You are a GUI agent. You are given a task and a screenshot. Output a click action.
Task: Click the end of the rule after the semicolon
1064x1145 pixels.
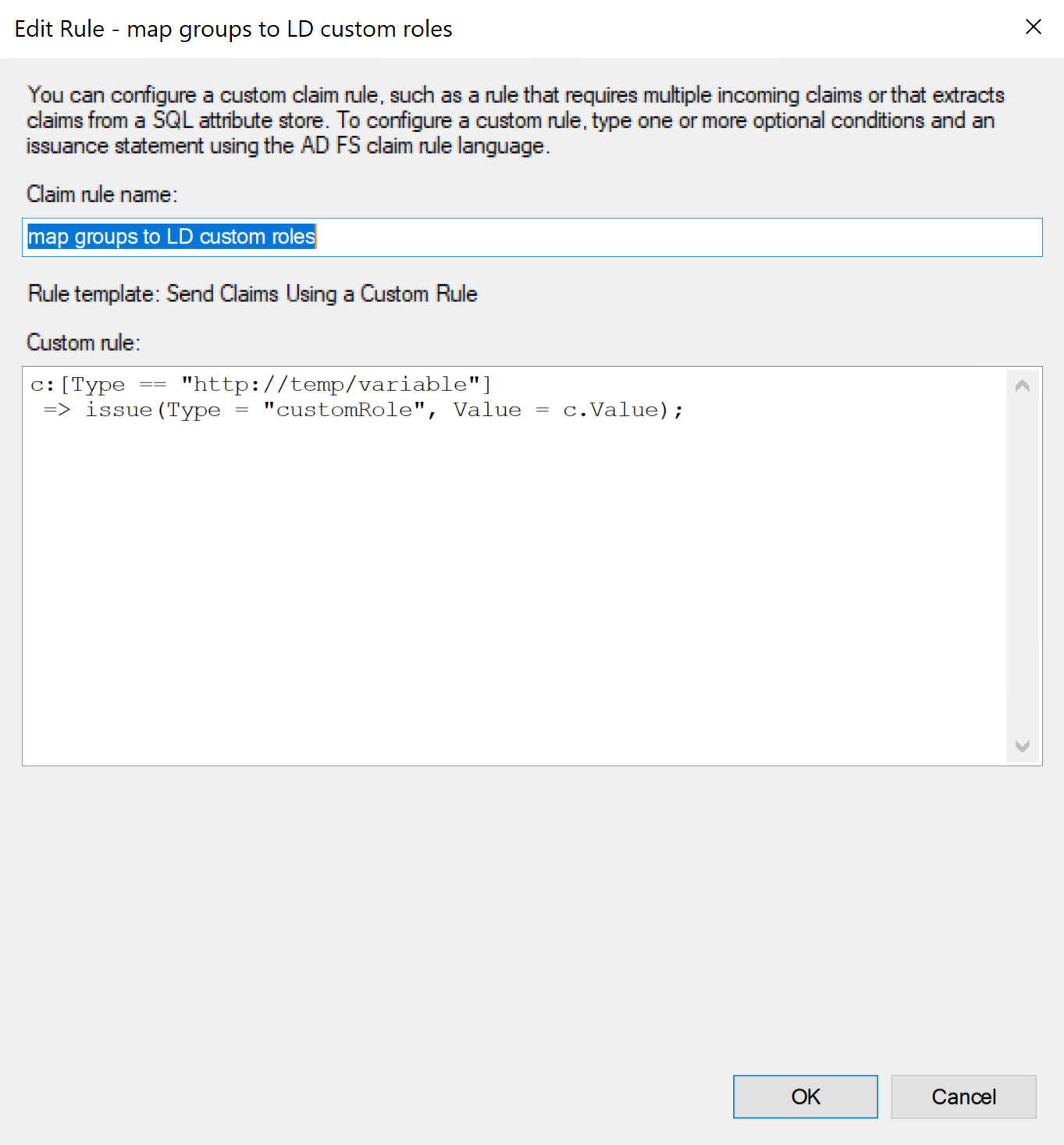coord(691,409)
